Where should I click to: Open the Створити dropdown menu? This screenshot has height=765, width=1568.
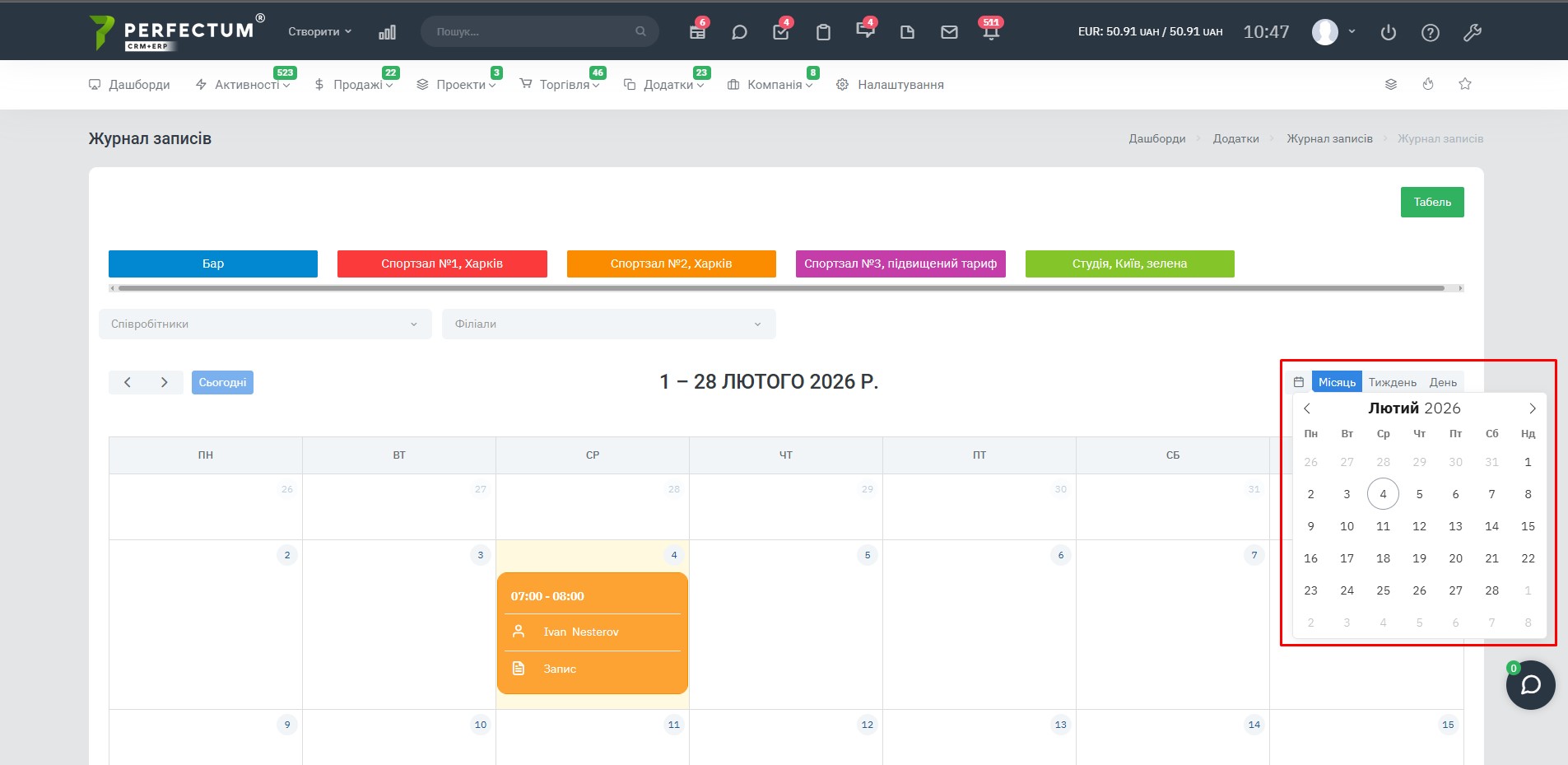point(319,31)
